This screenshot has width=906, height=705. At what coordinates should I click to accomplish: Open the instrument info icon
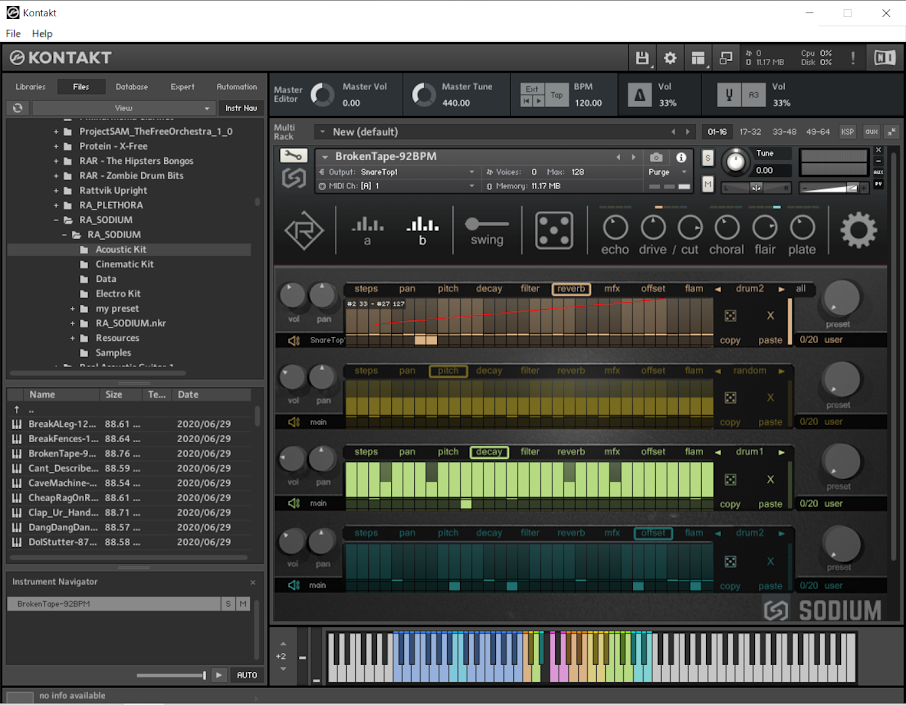pyautogui.click(x=681, y=157)
